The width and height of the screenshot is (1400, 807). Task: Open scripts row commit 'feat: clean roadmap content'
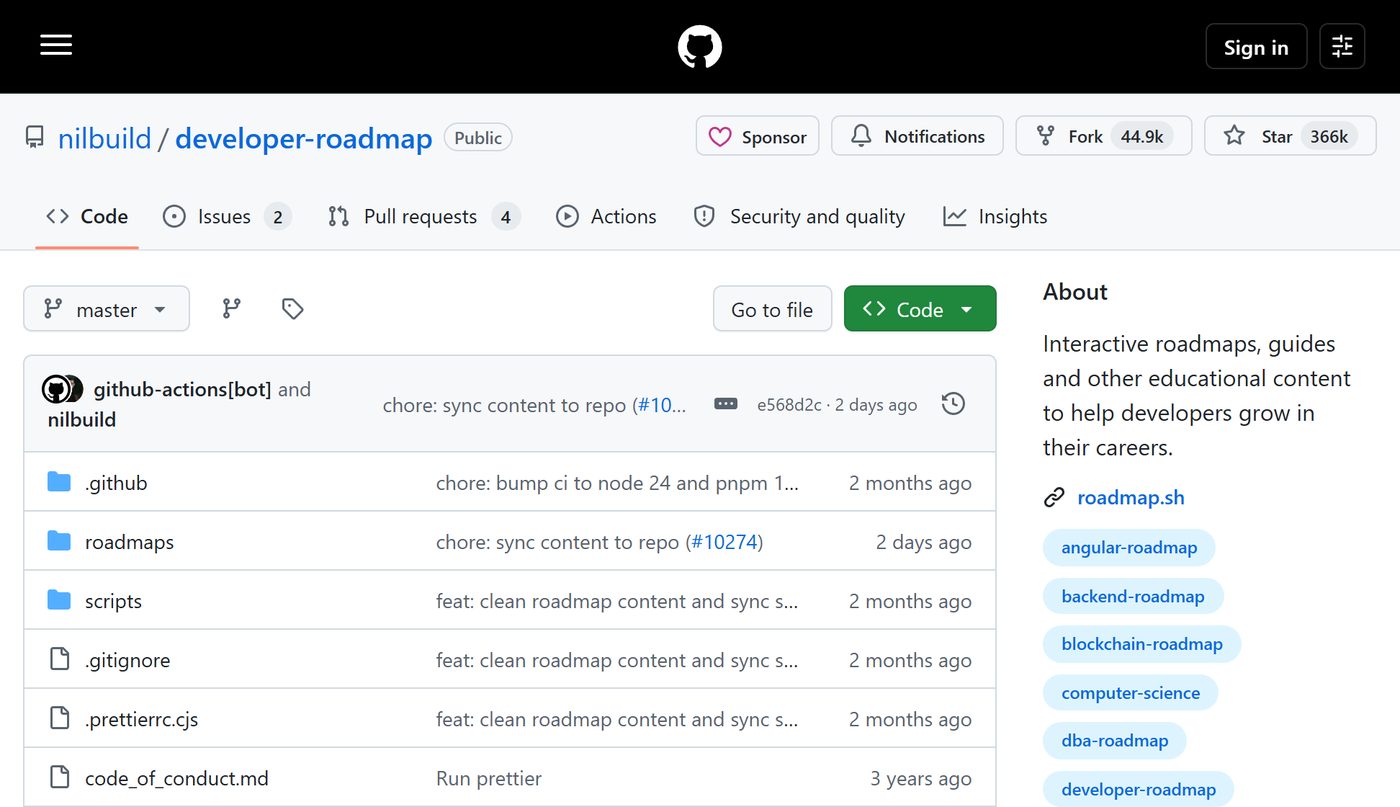[617, 601]
